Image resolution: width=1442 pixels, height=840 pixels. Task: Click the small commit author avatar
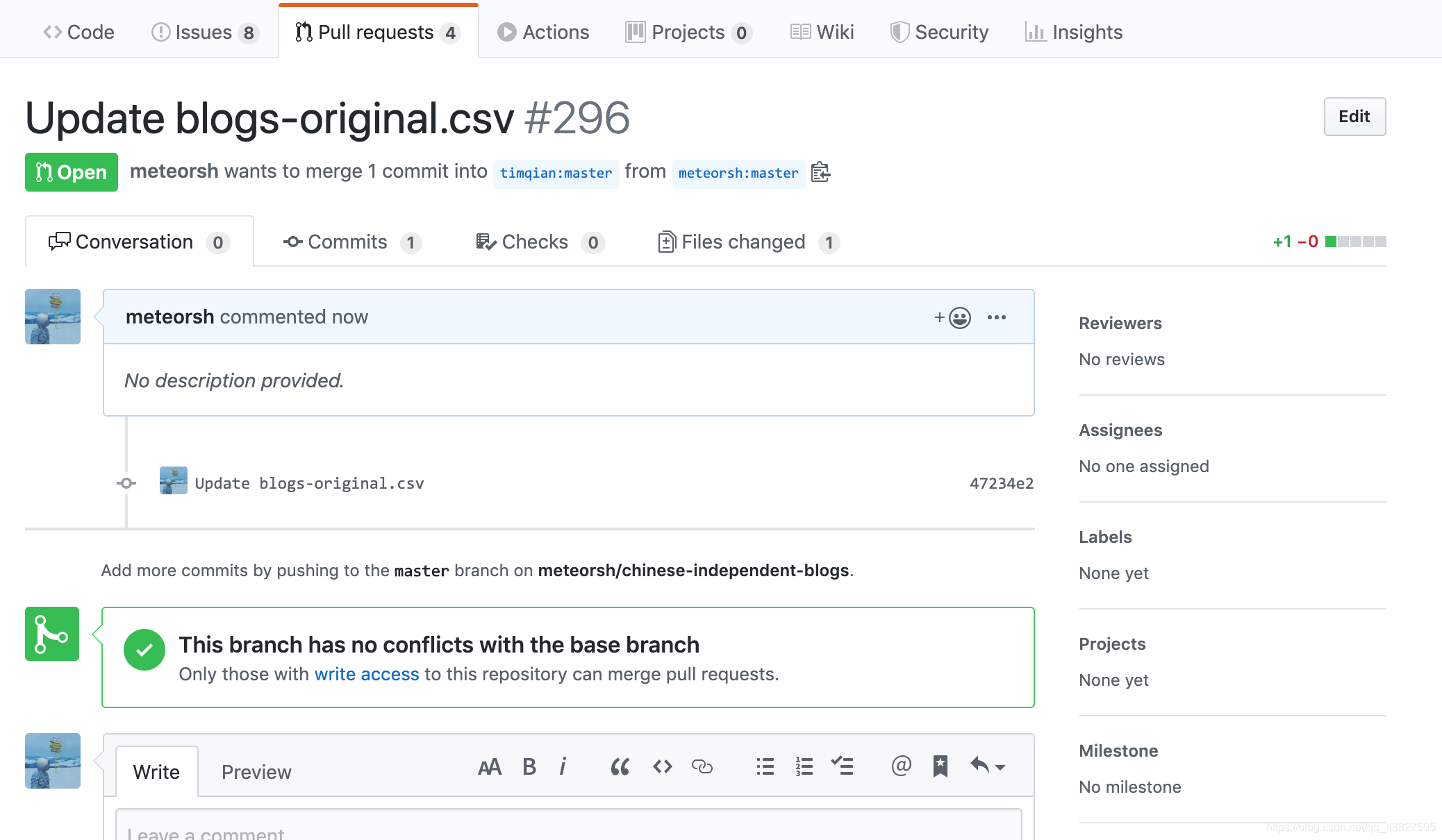click(174, 480)
